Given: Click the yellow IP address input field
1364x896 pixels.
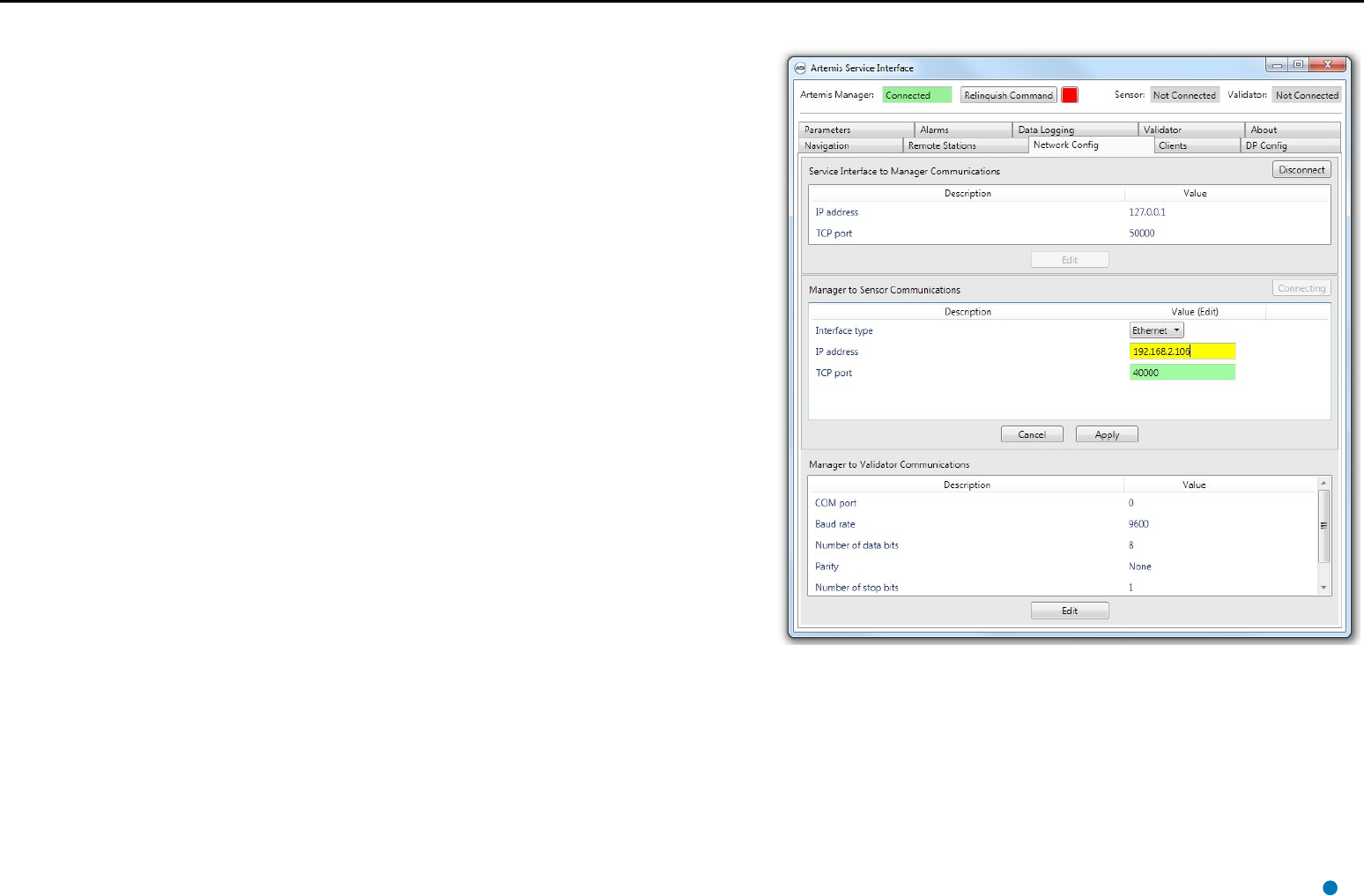Looking at the screenshot, I should coord(1182,352).
